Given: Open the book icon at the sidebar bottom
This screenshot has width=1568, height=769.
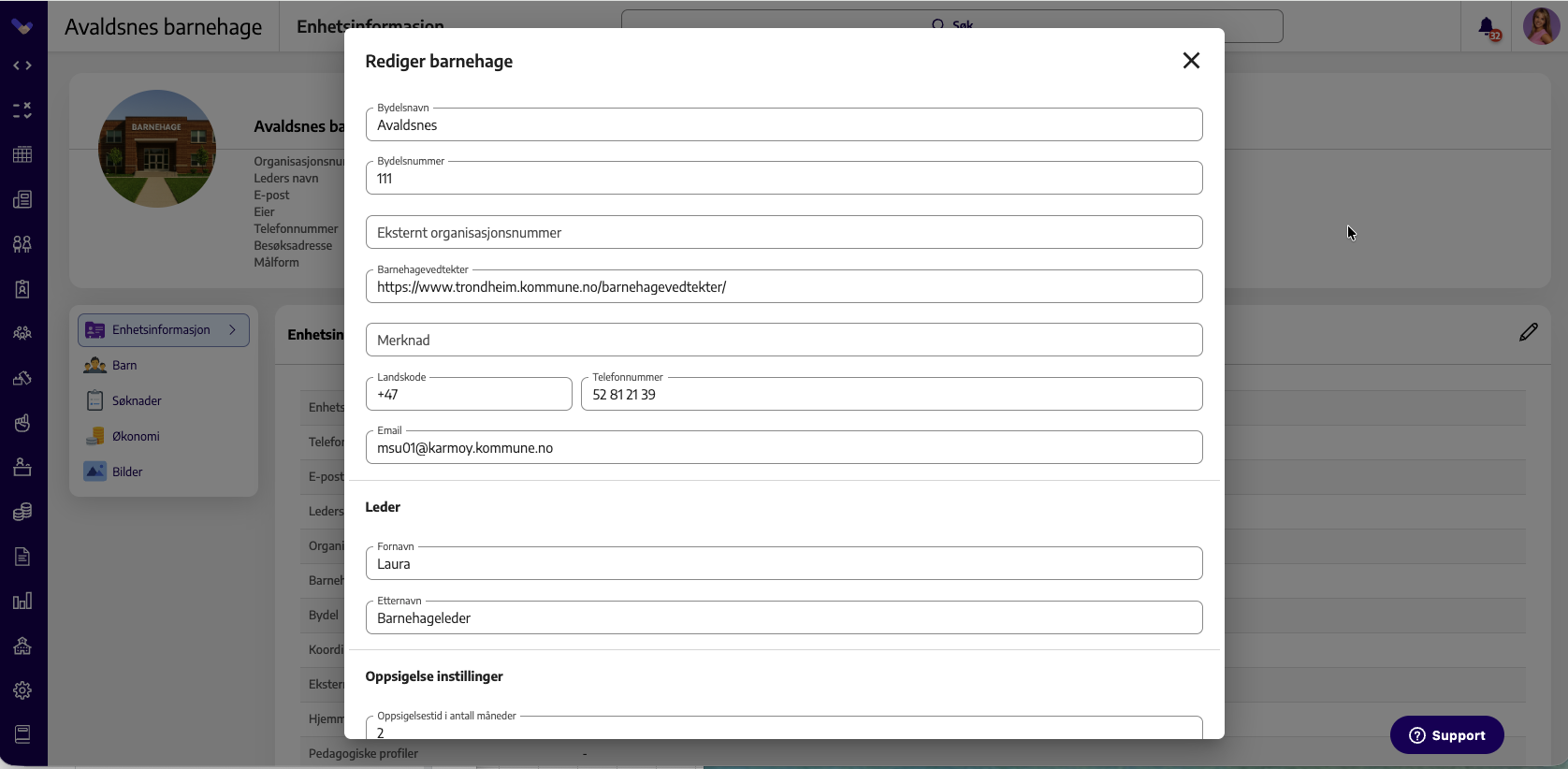Looking at the screenshot, I should pyautogui.click(x=22, y=734).
